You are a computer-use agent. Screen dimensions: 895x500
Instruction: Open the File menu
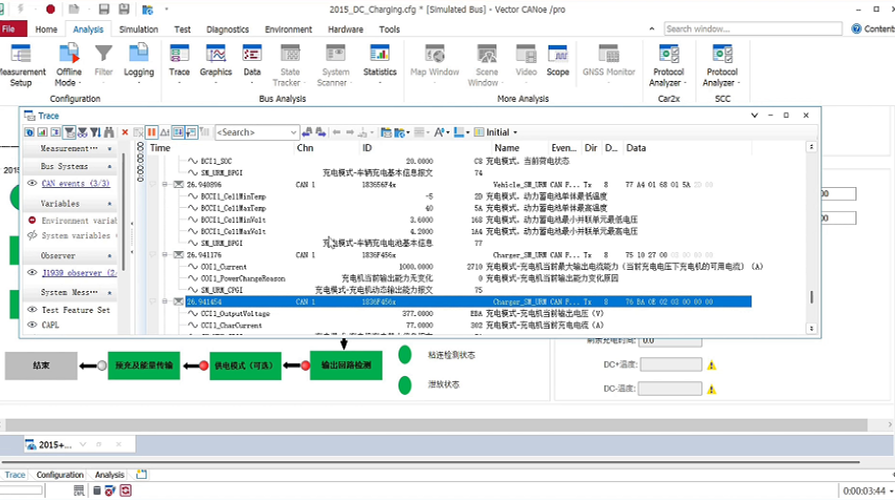(x=14, y=29)
